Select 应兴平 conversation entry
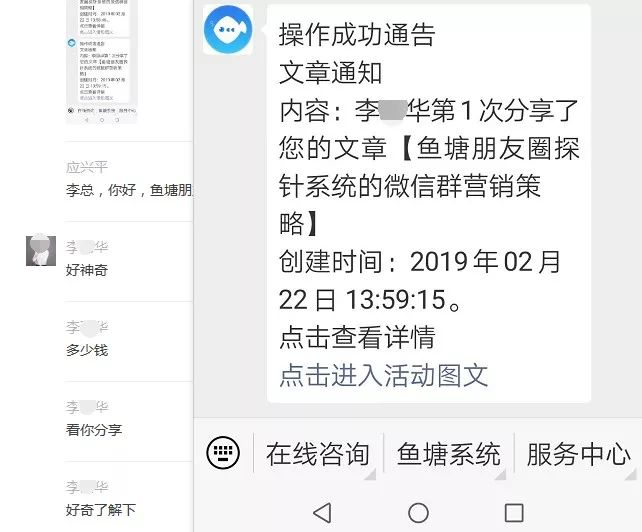Screen dimensions: 642x532 tap(129, 181)
